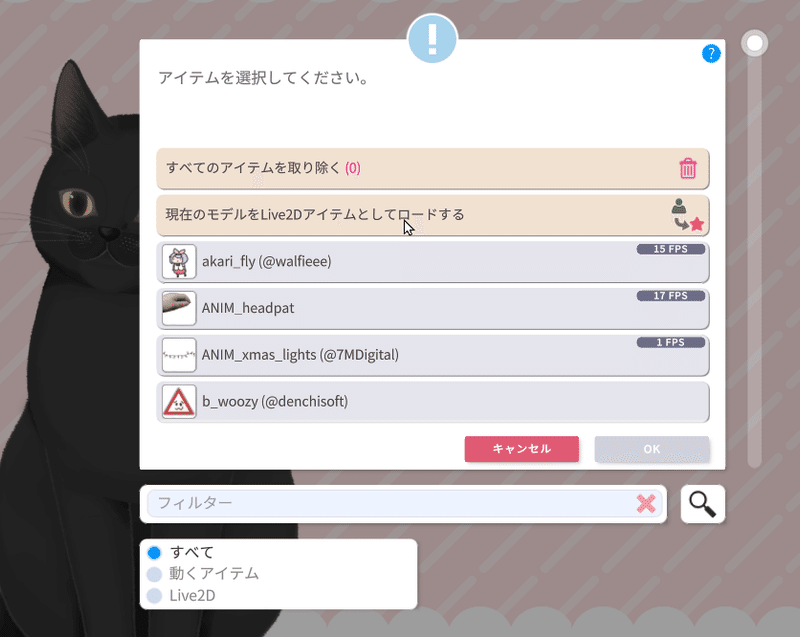The width and height of the screenshot is (800, 637).
Task: Select the すべて radio option
Action: tap(154, 552)
